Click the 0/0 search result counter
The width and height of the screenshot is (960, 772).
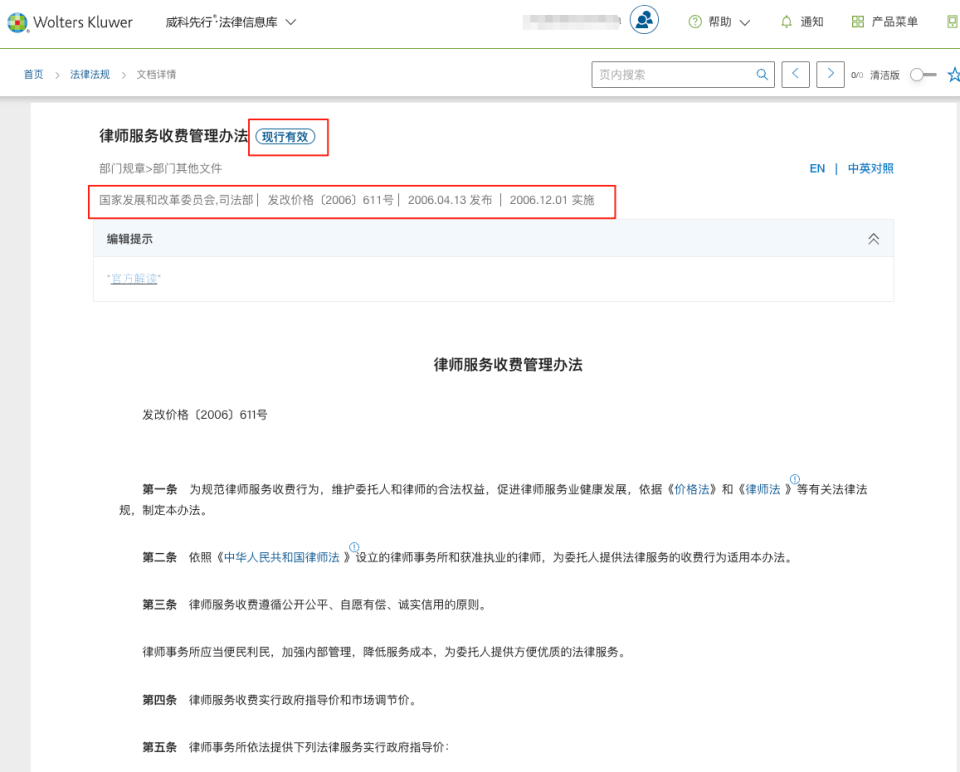tap(857, 75)
